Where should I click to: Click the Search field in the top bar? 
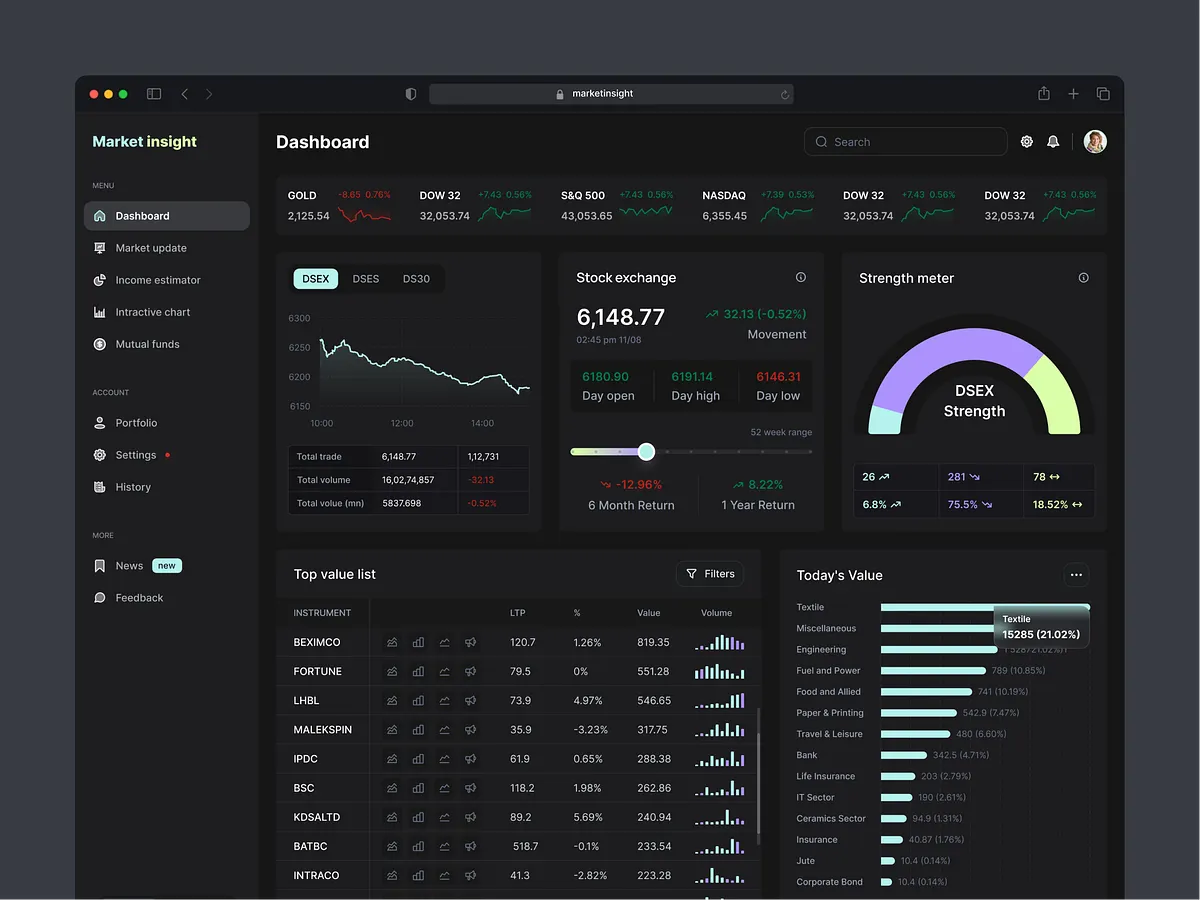[x=903, y=141]
